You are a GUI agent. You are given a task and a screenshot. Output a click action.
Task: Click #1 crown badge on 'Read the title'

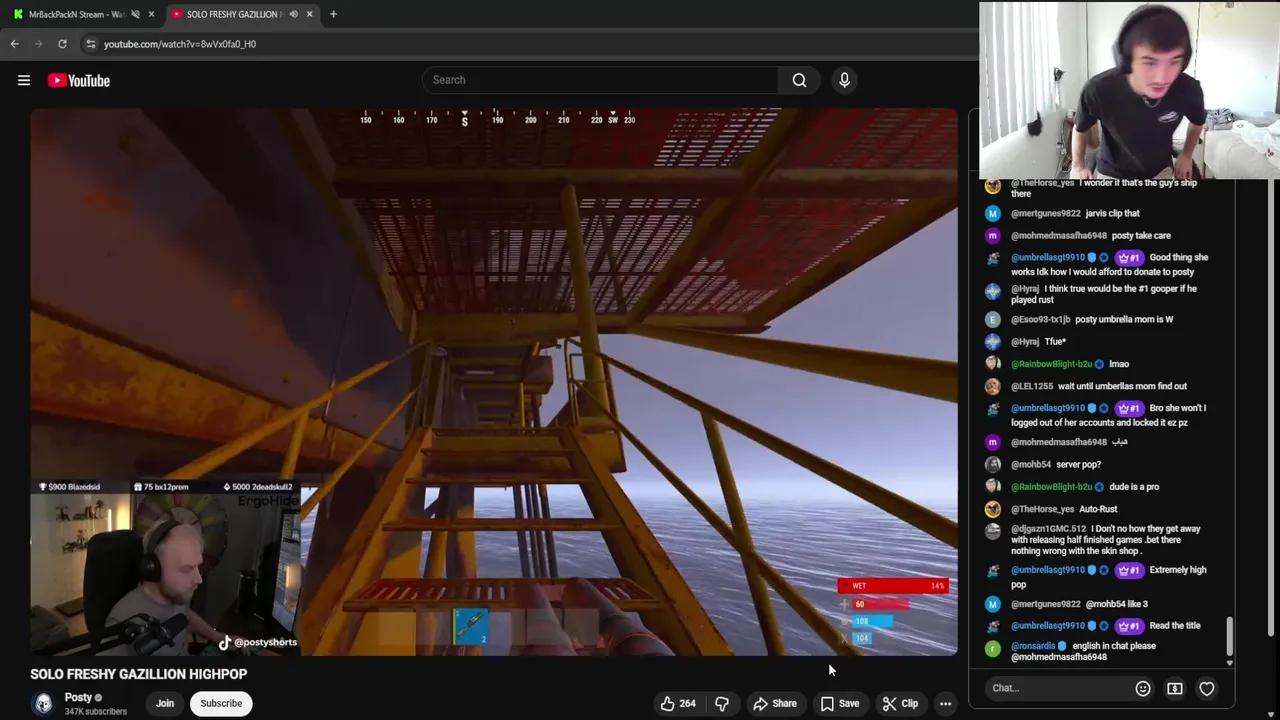(x=1129, y=626)
